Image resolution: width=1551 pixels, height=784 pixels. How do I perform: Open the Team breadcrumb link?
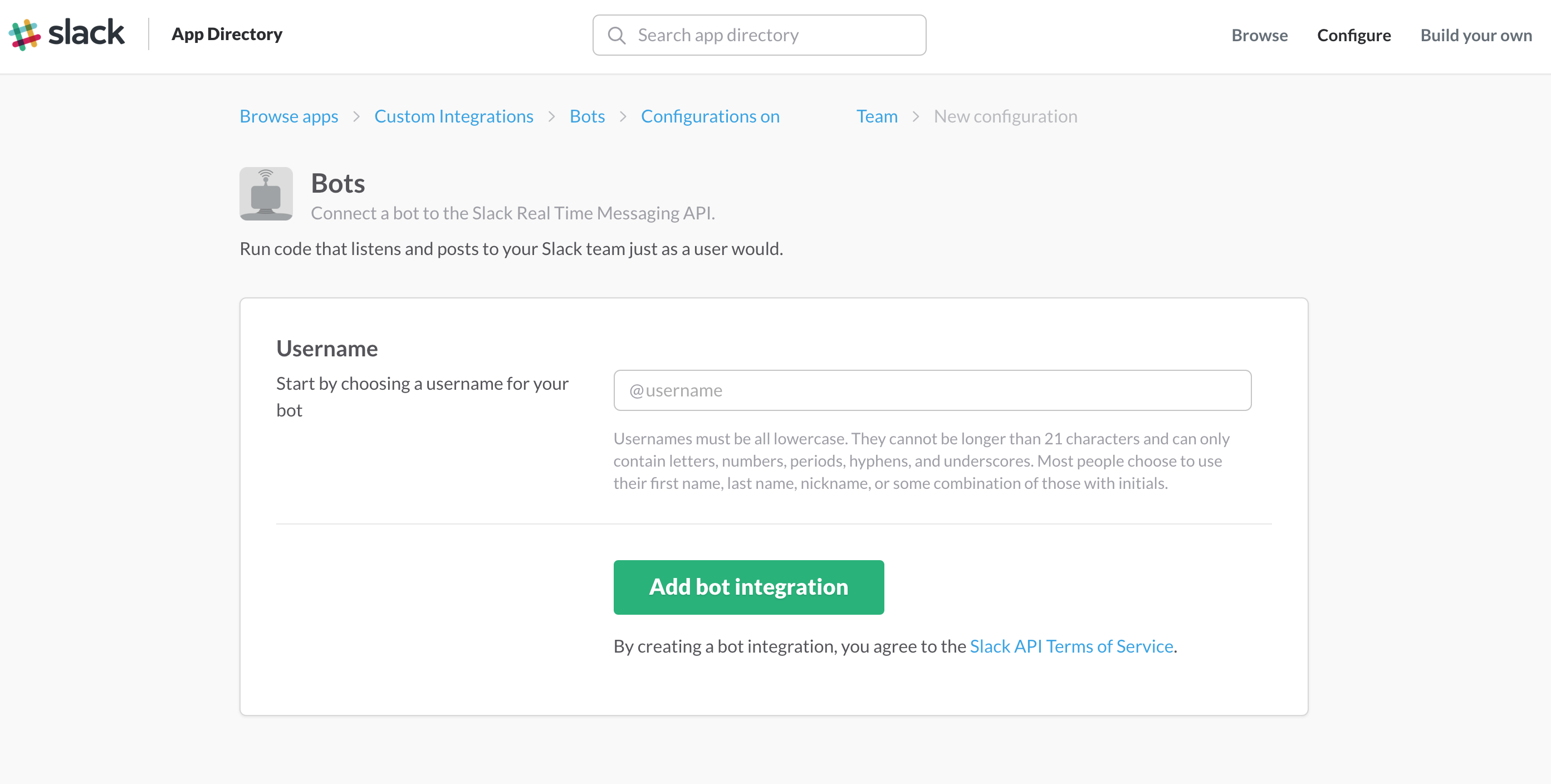[877, 116]
